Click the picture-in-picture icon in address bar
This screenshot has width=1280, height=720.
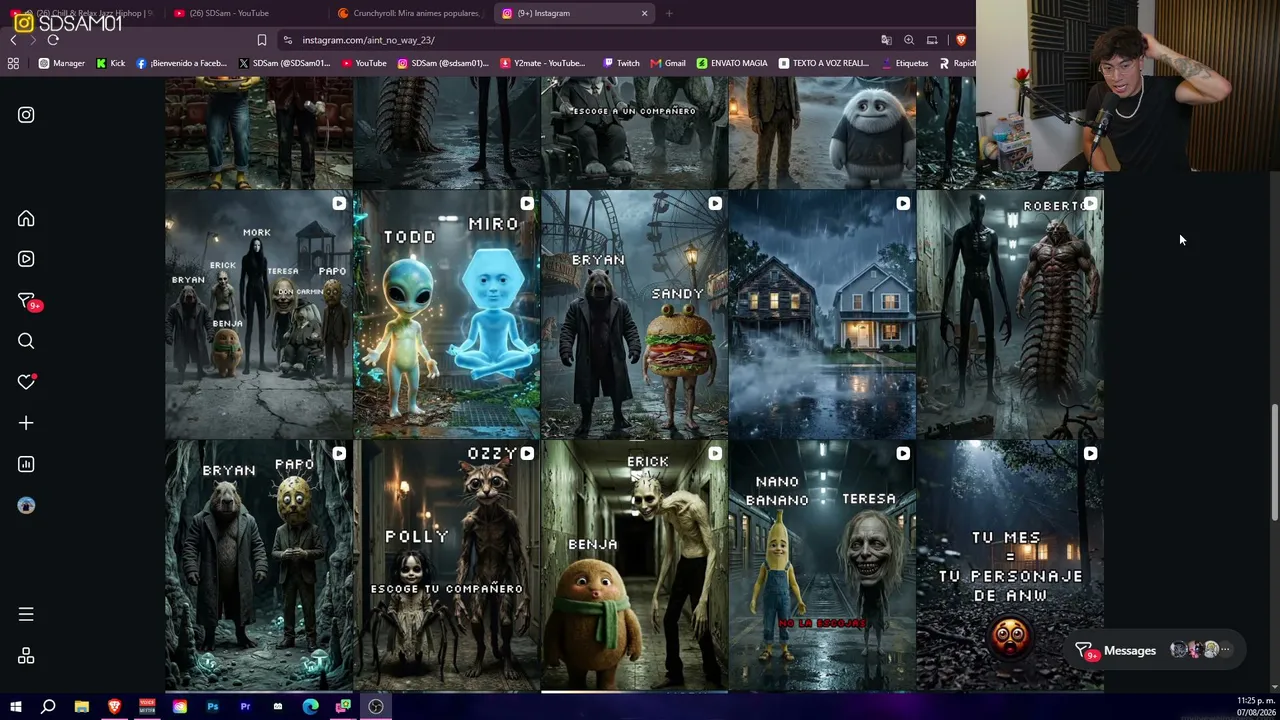(x=932, y=40)
